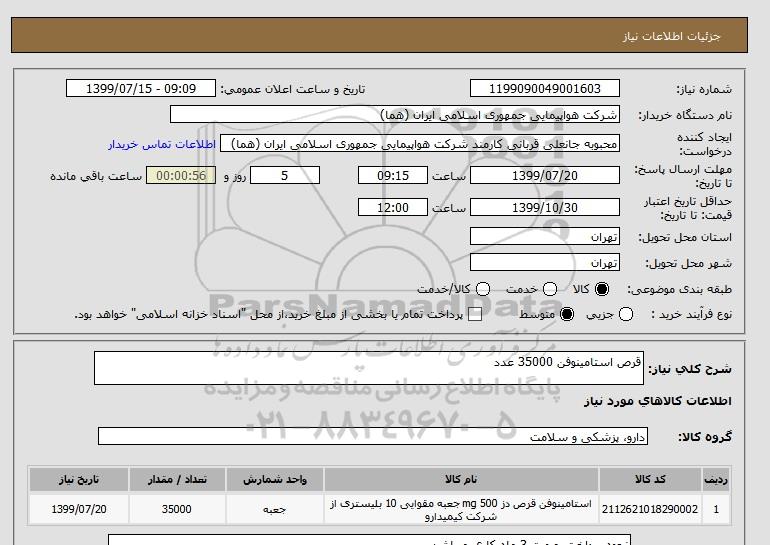Click the ردیف column header
770x545 pixels.
[x=716, y=480]
